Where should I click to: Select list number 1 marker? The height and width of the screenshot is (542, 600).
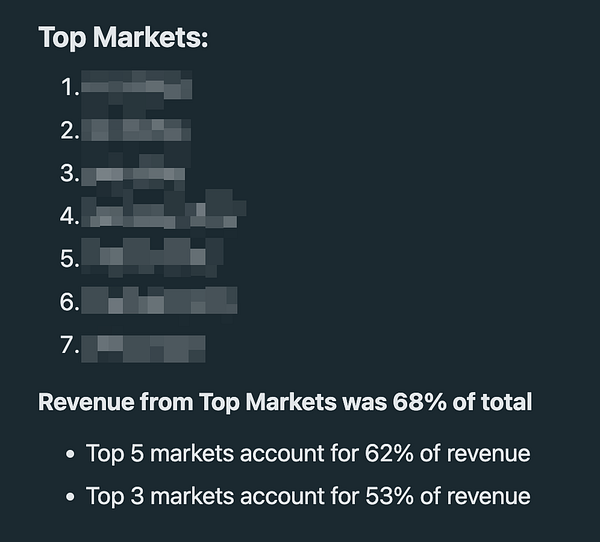(70, 87)
